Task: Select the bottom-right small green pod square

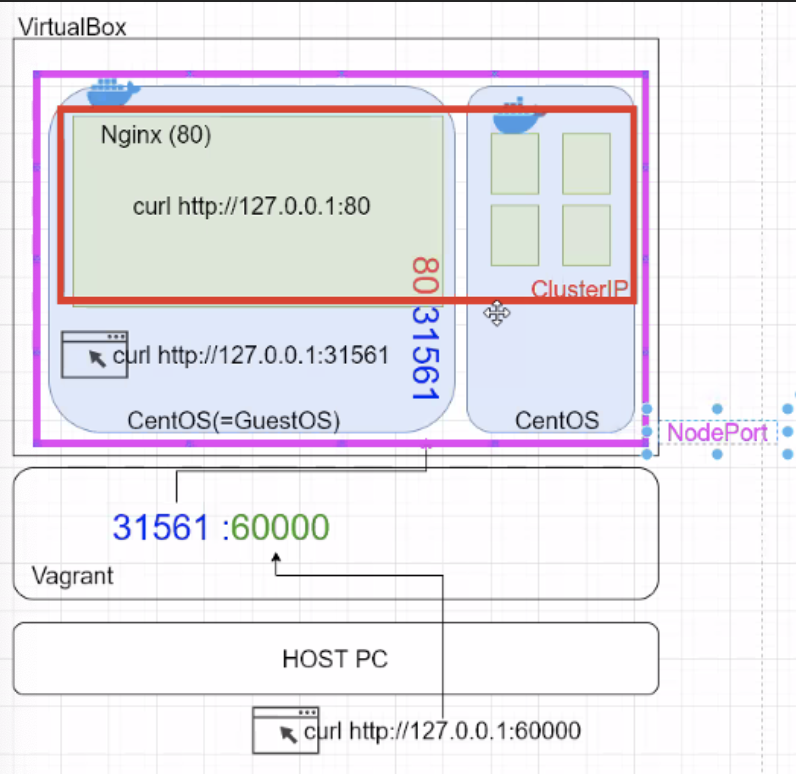Action: coord(586,235)
